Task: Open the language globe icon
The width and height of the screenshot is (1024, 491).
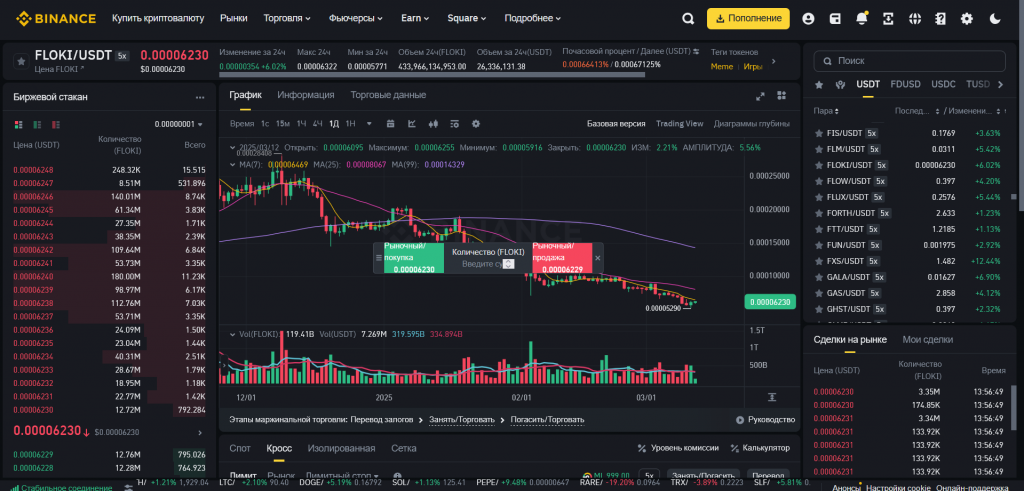Action: coord(914,19)
